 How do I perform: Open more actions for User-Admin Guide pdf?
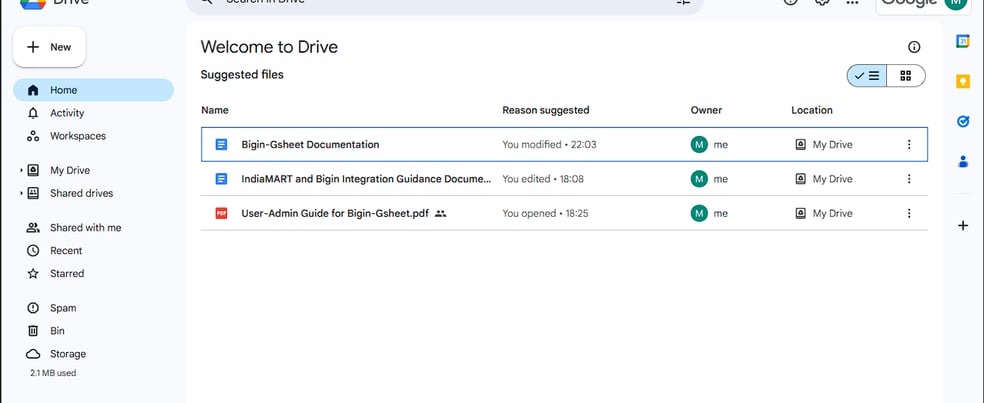click(909, 213)
